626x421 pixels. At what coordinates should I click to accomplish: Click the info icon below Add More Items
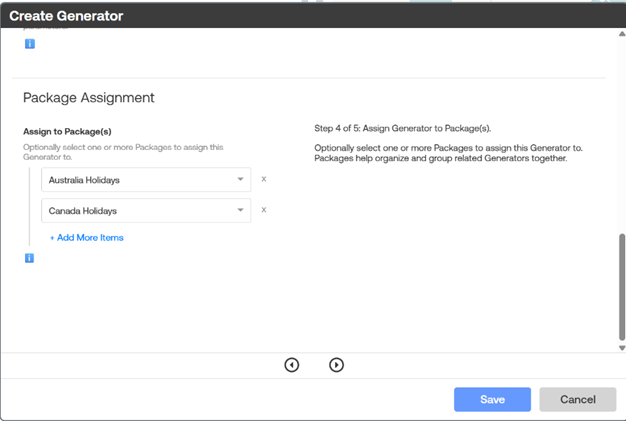tap(29, 258)
